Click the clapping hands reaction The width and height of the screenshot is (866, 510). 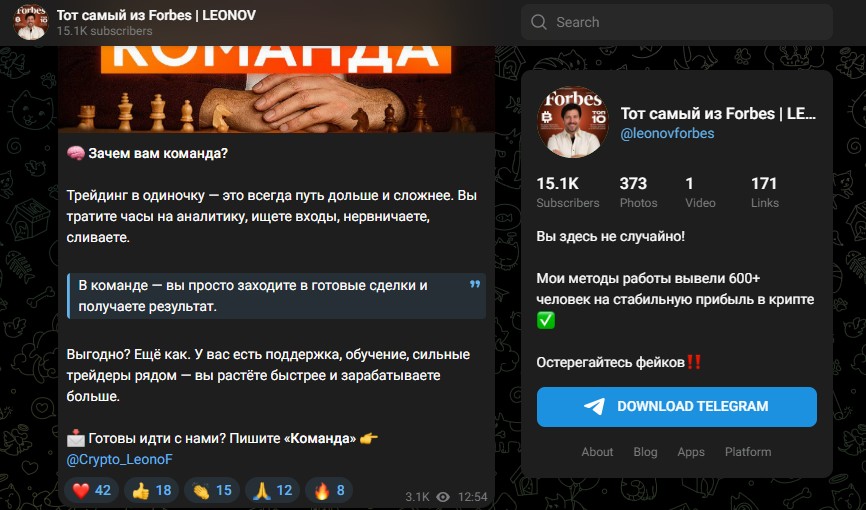point(212,490)
